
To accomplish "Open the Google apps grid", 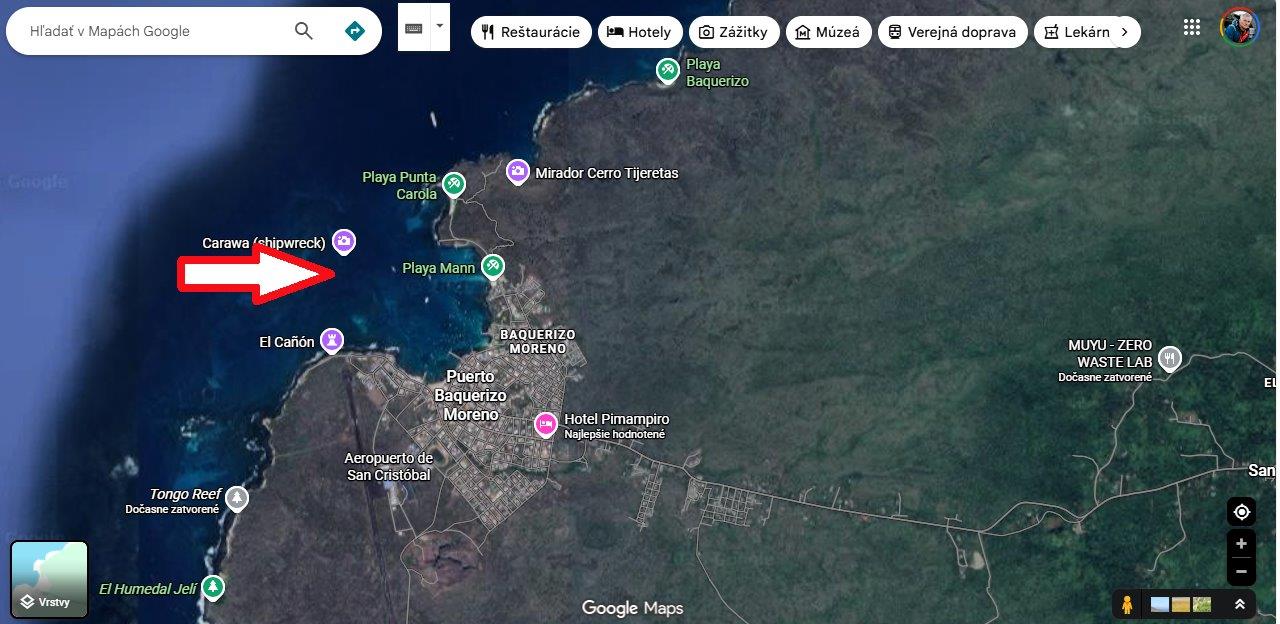I will click(x=1191, y=27).
